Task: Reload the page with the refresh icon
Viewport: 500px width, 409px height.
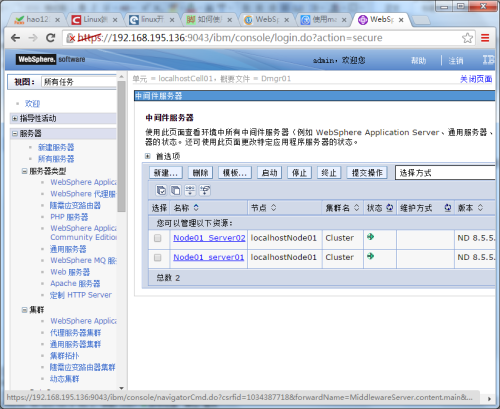Action: pyautogui.click(x=51, y=38)
